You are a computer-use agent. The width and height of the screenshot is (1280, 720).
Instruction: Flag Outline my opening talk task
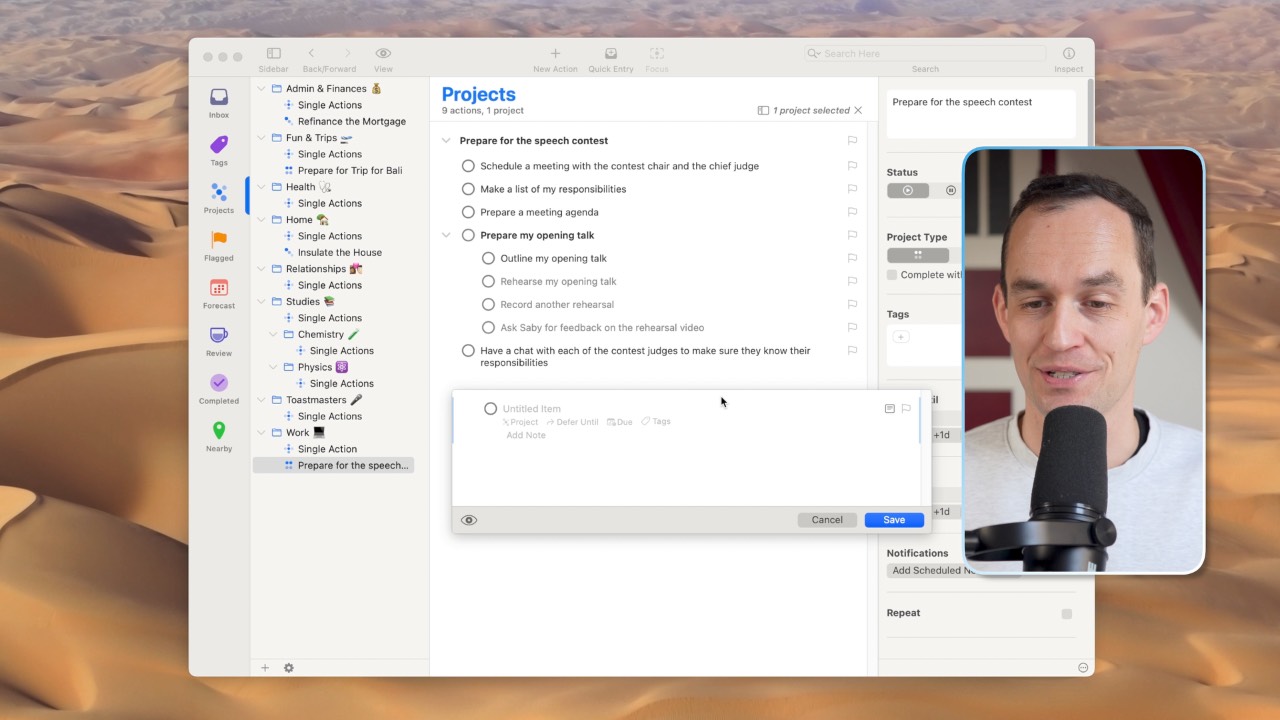(853, 258)
